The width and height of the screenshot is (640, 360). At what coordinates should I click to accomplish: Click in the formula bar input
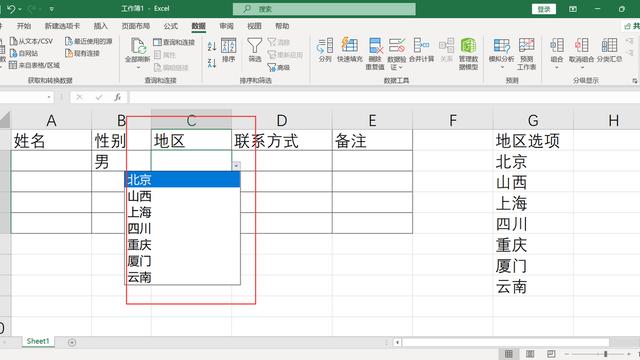384,97
